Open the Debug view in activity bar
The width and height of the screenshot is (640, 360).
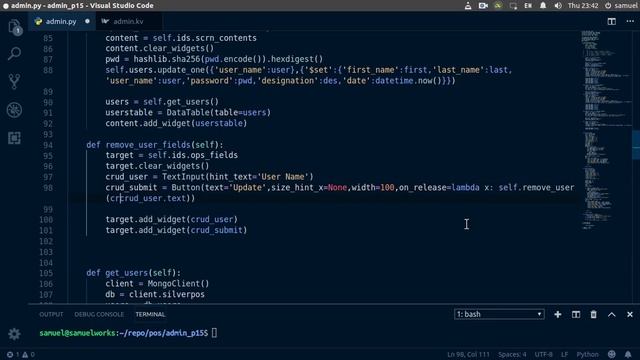[x=14, y=110]
